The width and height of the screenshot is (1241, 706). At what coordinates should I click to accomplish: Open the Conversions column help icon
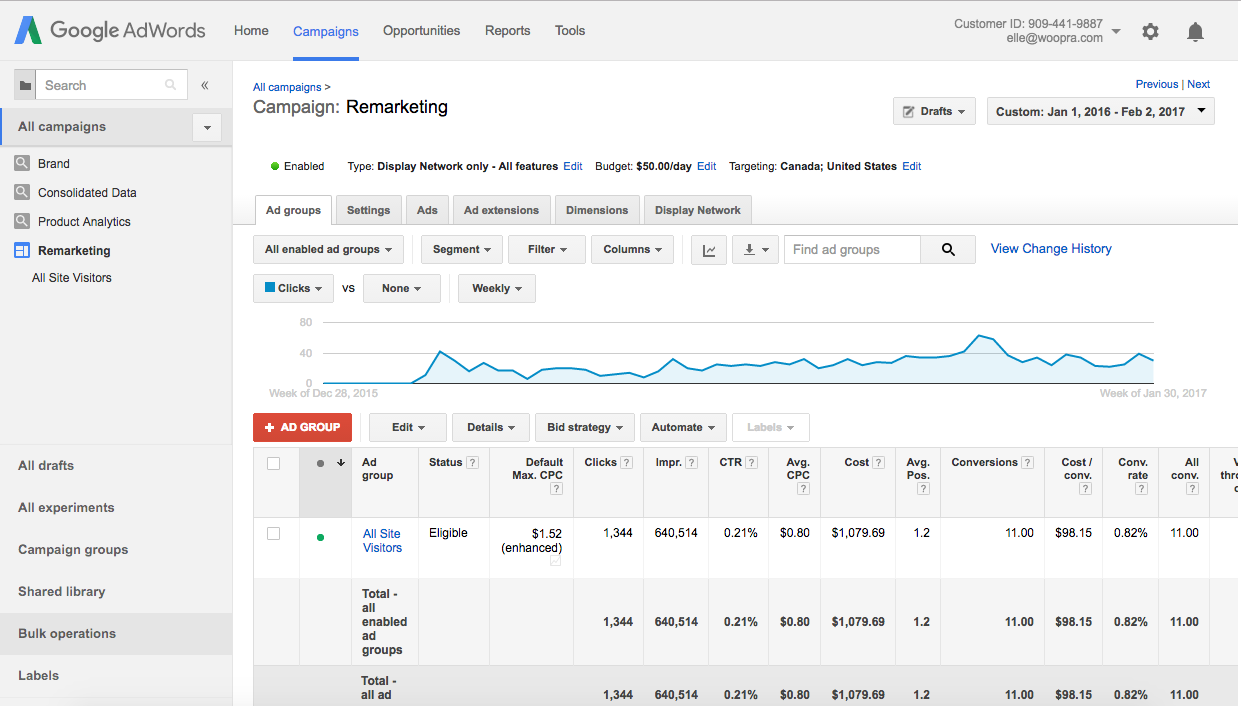coord(1028,463)
